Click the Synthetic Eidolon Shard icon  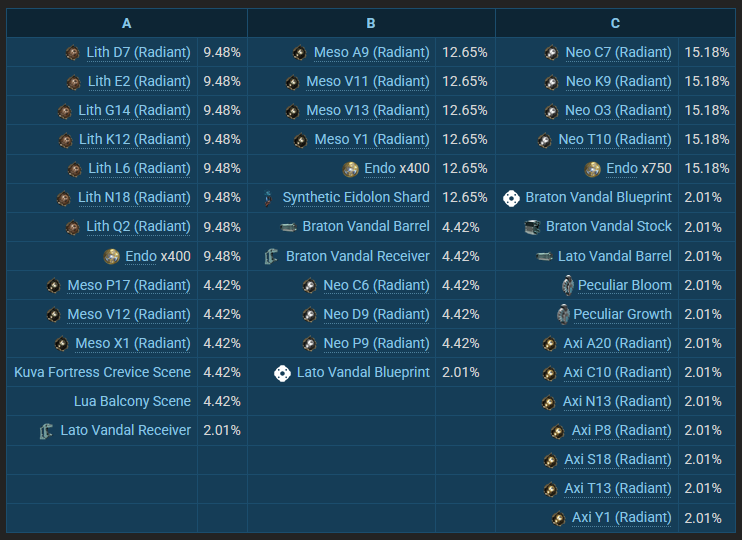pyautogui.click(x=268, y=198)
